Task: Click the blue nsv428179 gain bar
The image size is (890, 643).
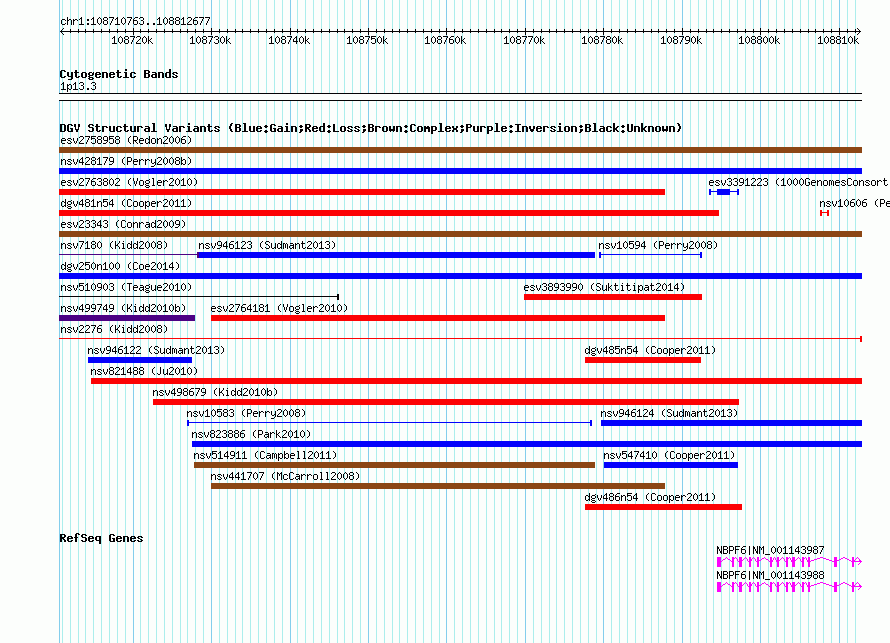Action: (x=460, y=171)
